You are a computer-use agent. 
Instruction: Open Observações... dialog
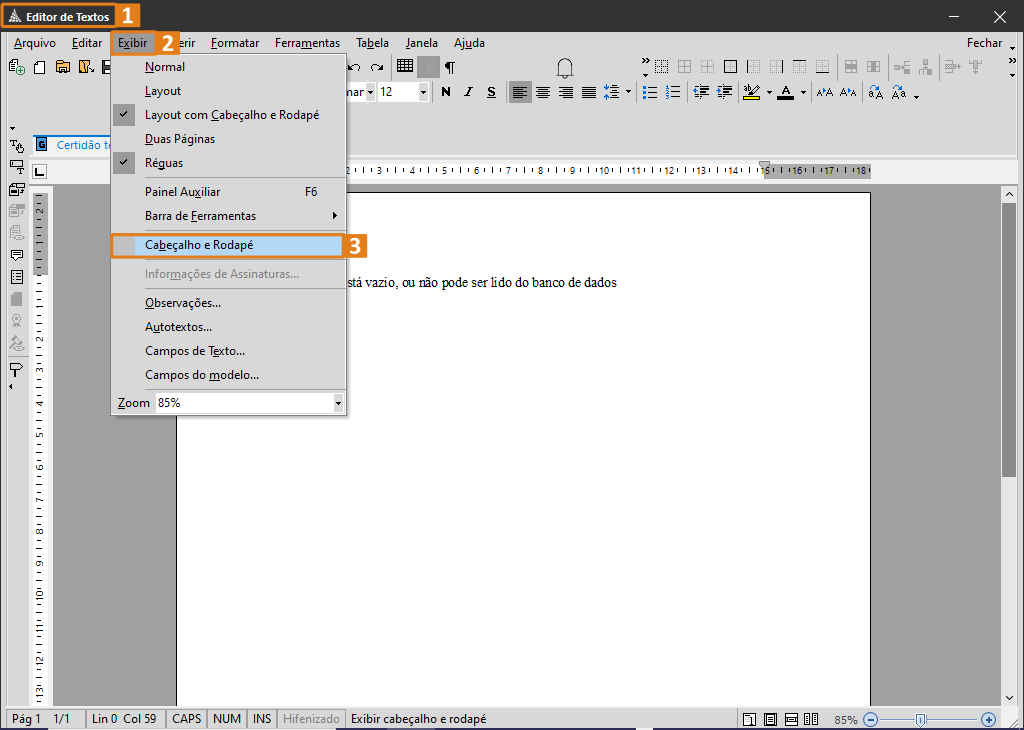coord(229,303)
